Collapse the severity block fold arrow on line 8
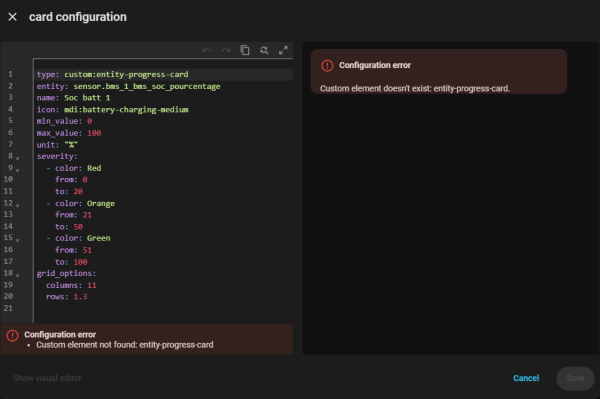Image resolution: width=600 pixels, height=399 pixels. [x=17, y=158]
